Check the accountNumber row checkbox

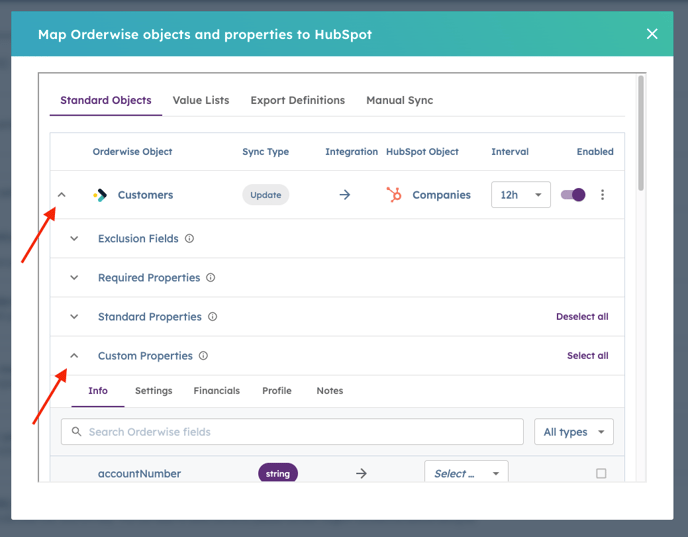click(601, 473)
